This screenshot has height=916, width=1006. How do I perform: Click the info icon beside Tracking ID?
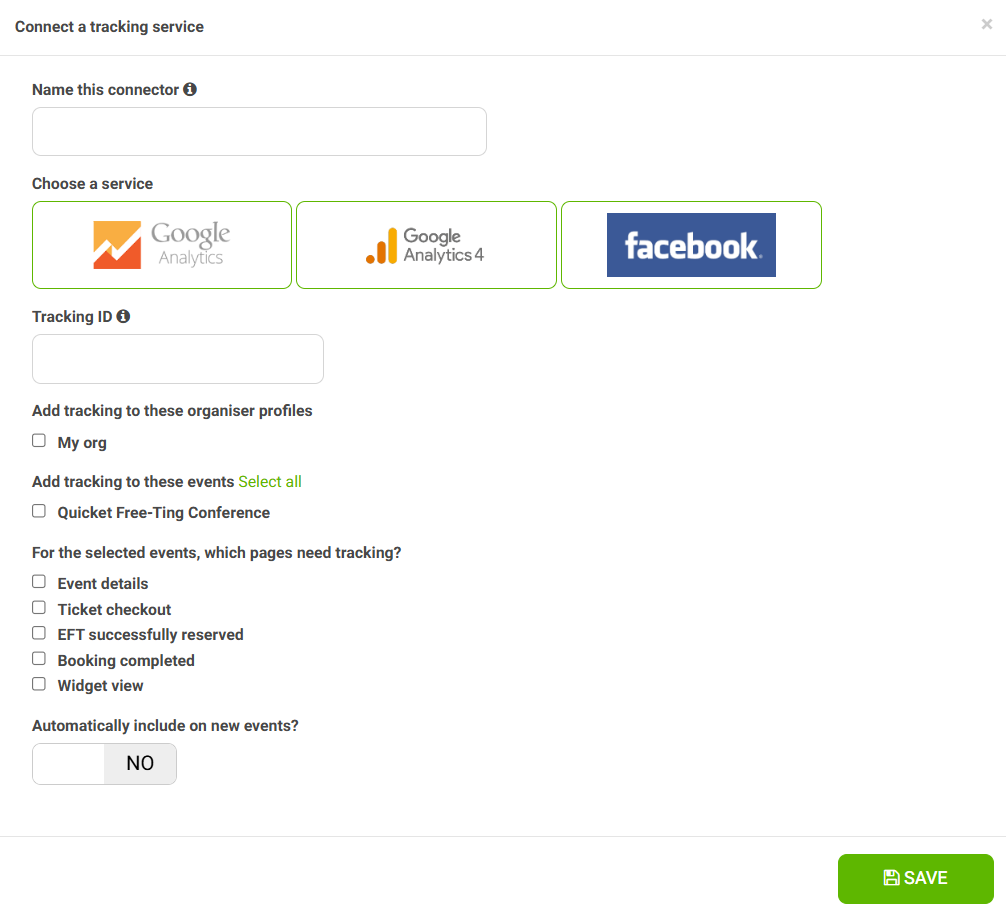pos(123,316)
